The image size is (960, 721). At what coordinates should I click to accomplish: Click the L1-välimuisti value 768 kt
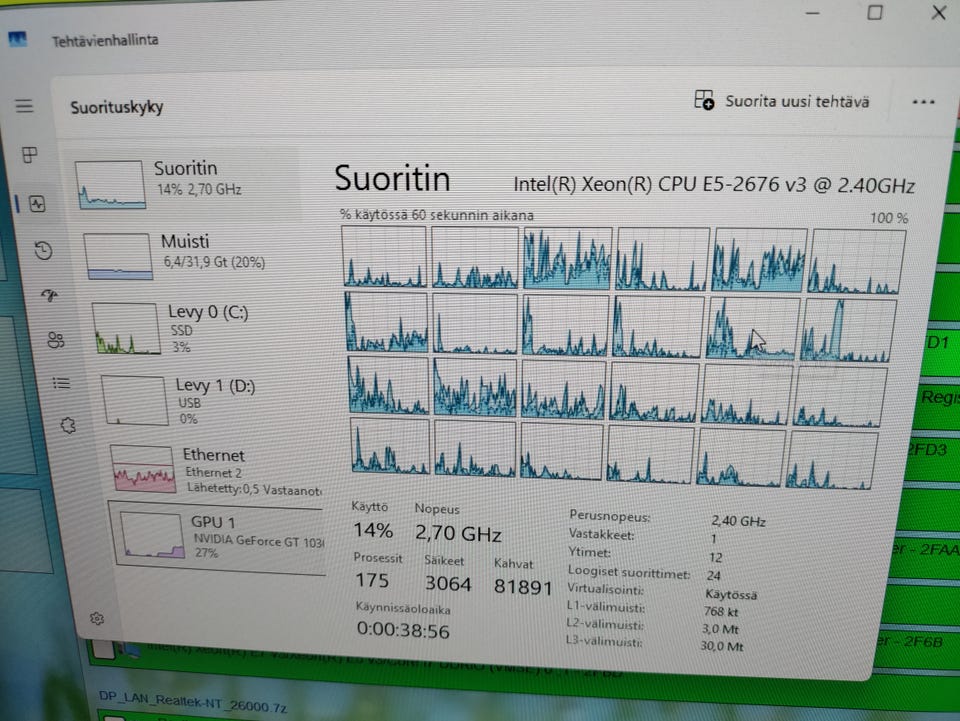point(721,611)
